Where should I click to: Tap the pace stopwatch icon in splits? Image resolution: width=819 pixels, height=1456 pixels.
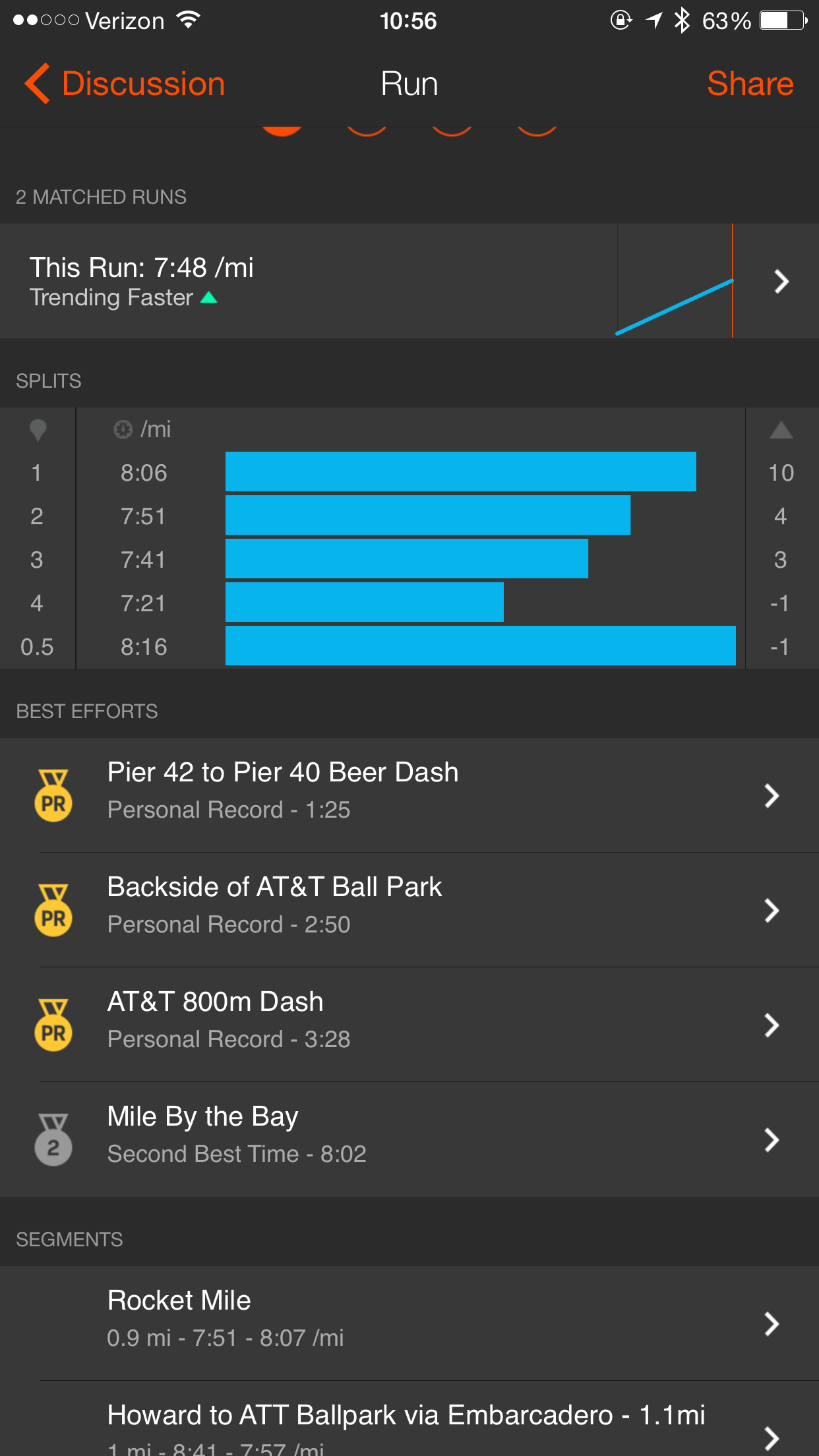pyautogui.click(x=123, y=429)
